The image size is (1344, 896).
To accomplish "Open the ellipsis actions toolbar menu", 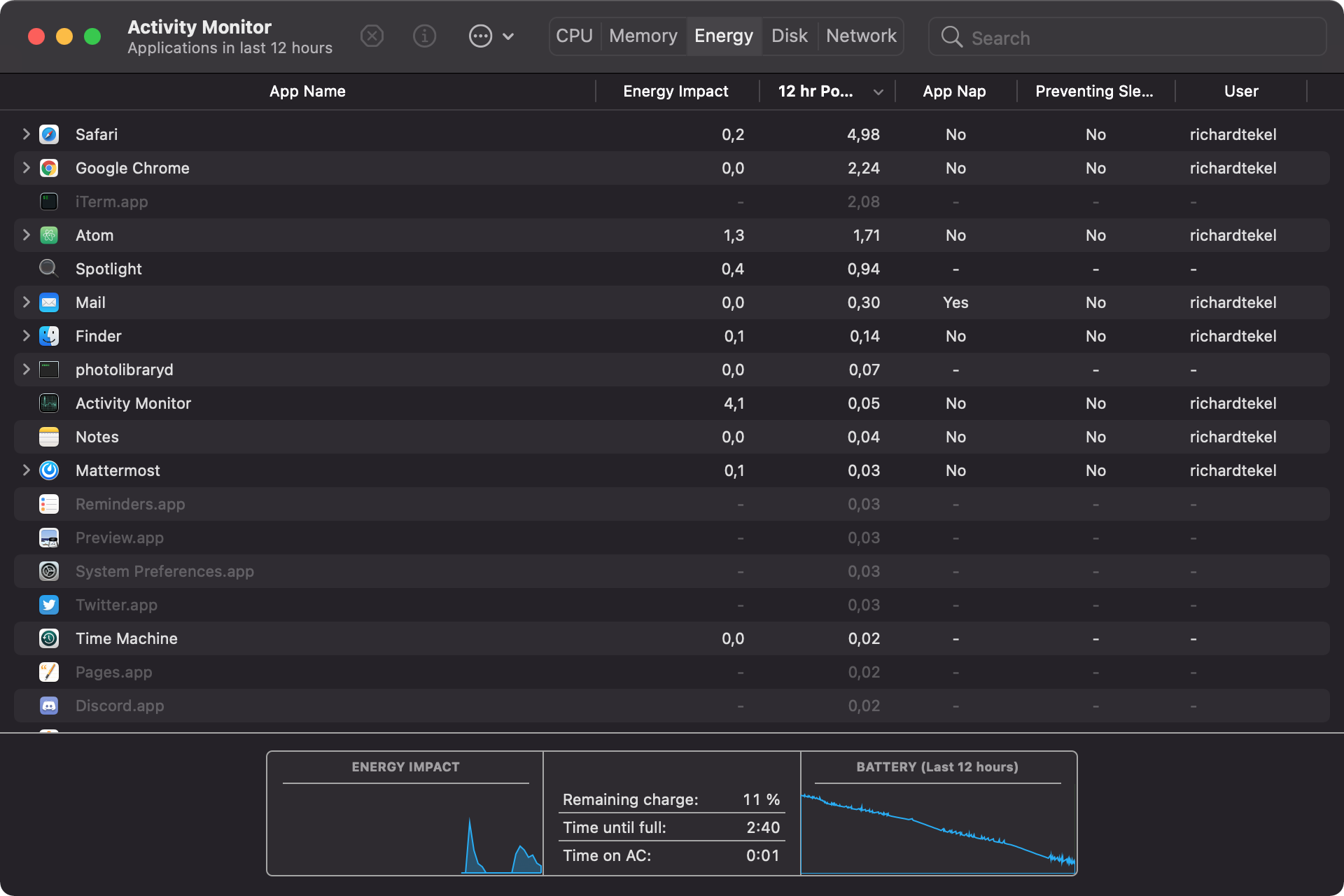I will (491, 36).
